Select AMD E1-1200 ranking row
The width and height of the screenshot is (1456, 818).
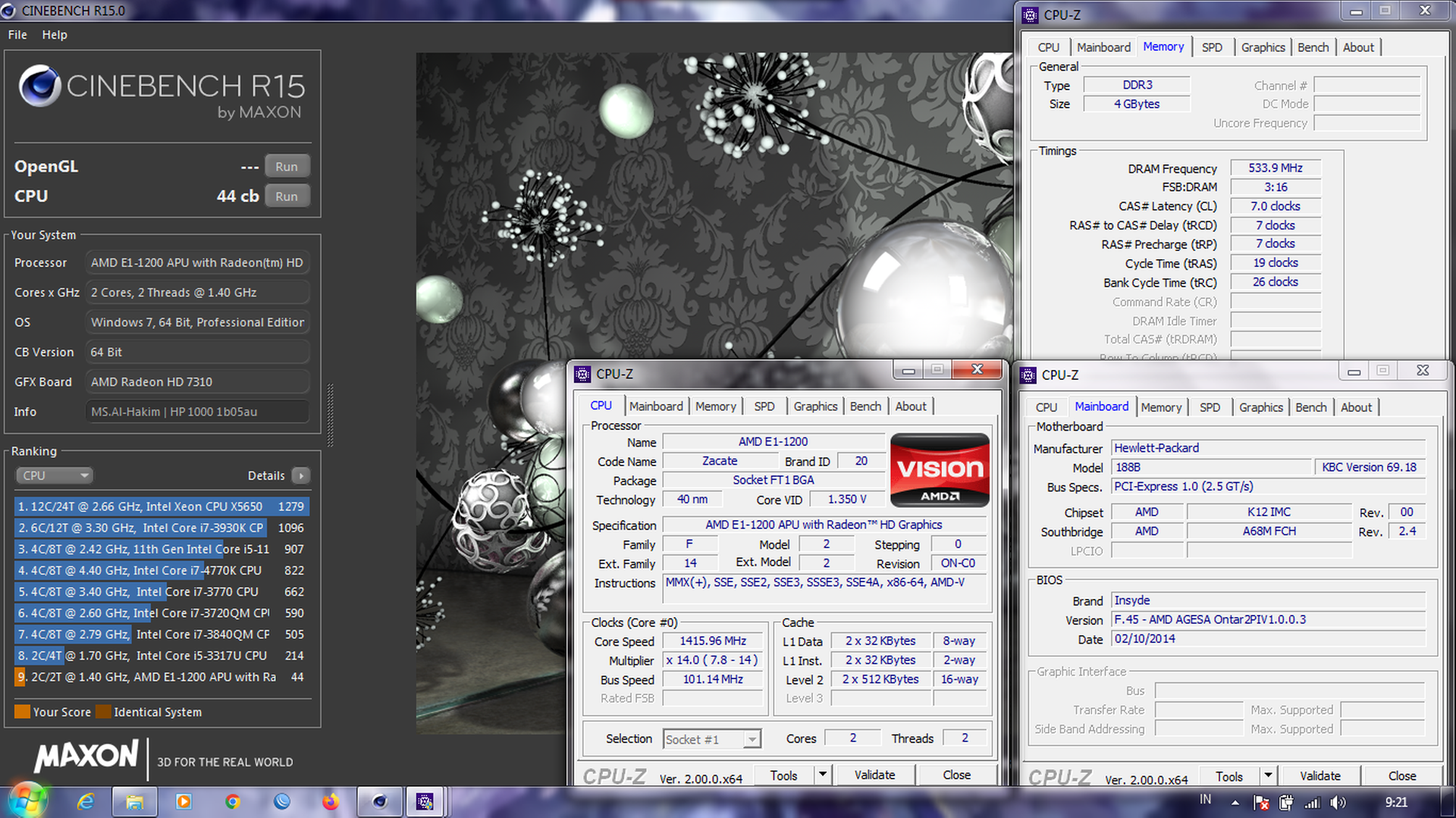point(162,677)
